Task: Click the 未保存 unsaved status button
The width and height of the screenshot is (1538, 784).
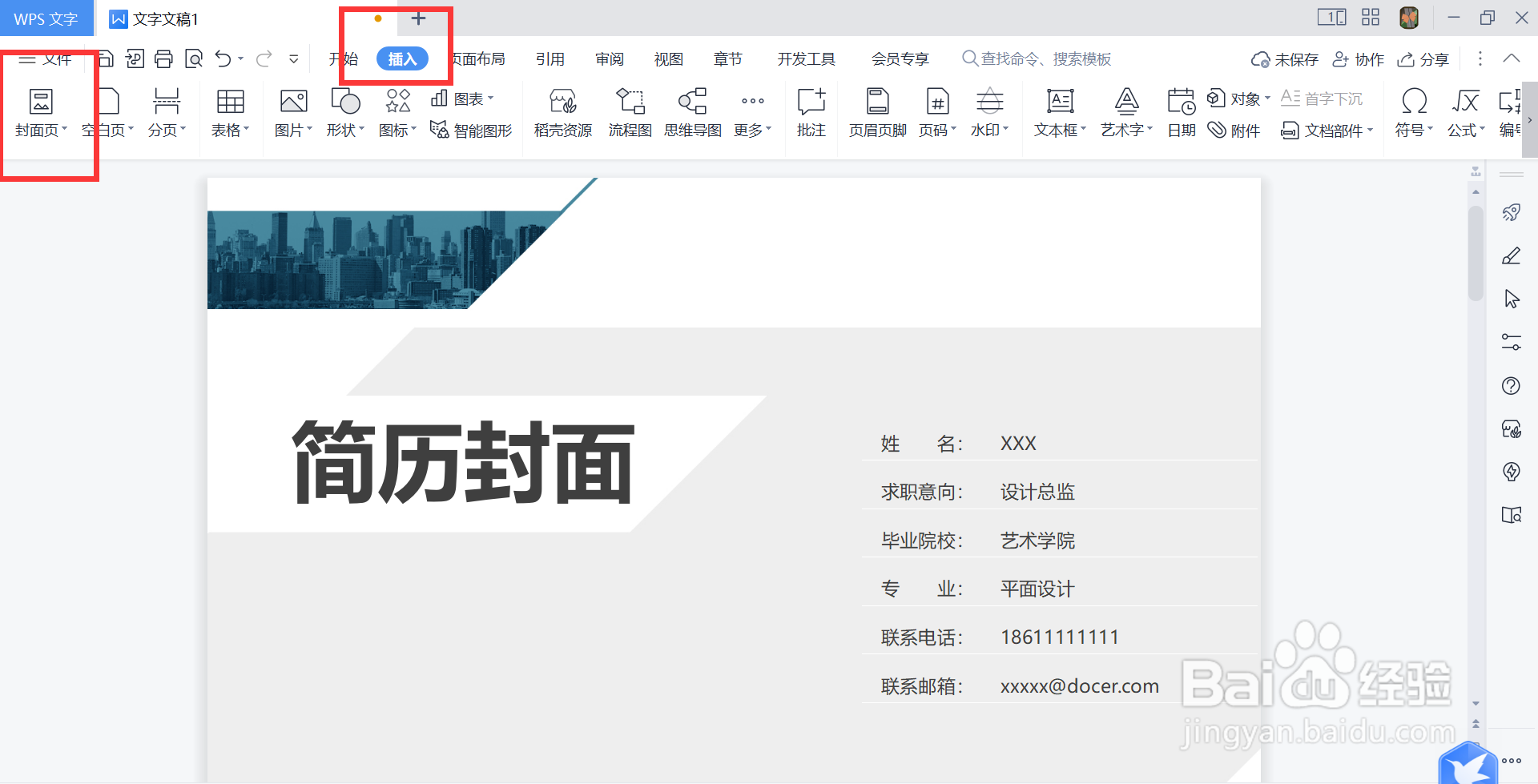Action: click(1285, 59)
